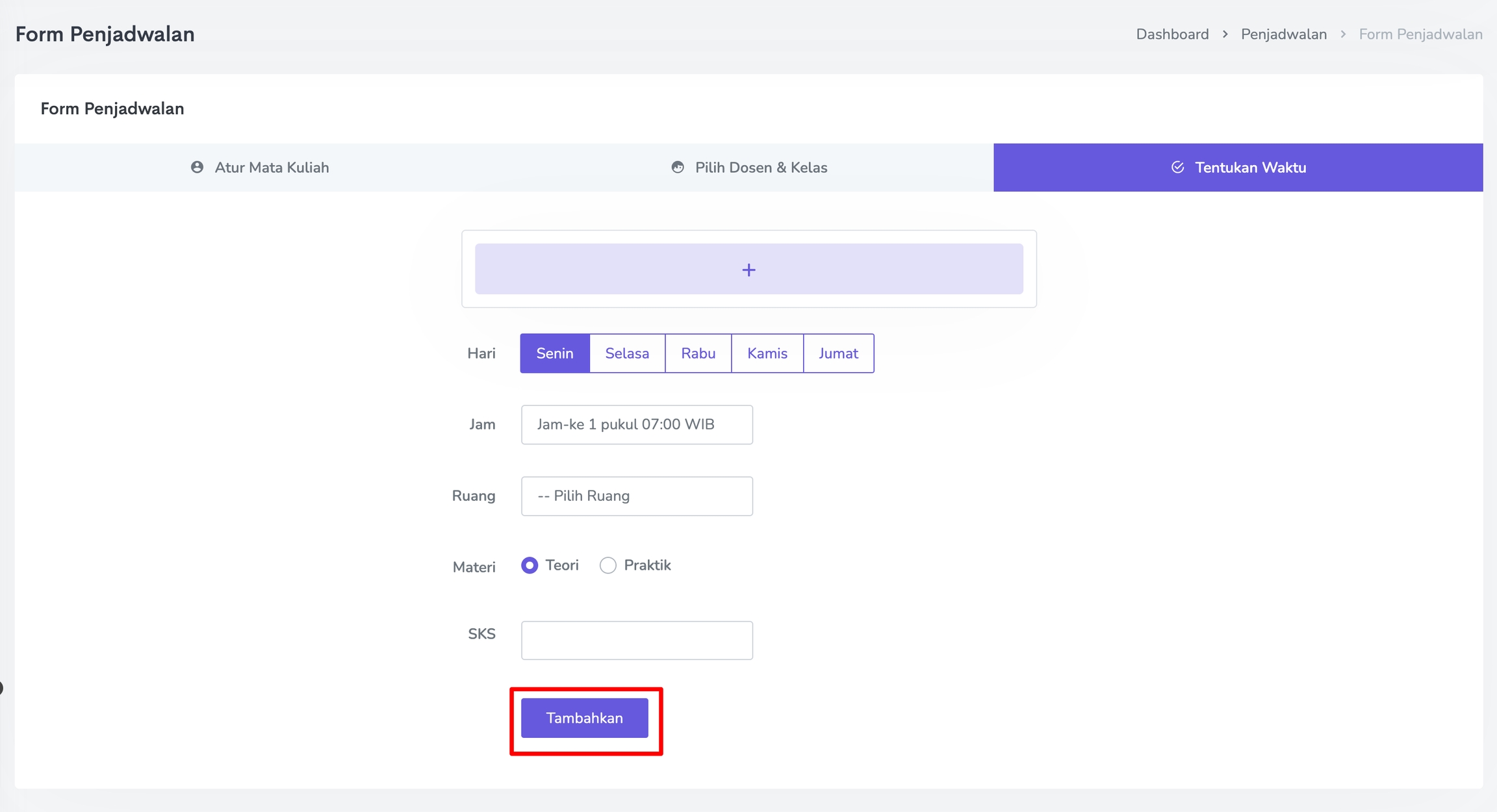The image size is (1497, 812).
Task: Select the Praktik radio button
Action: 608,566
